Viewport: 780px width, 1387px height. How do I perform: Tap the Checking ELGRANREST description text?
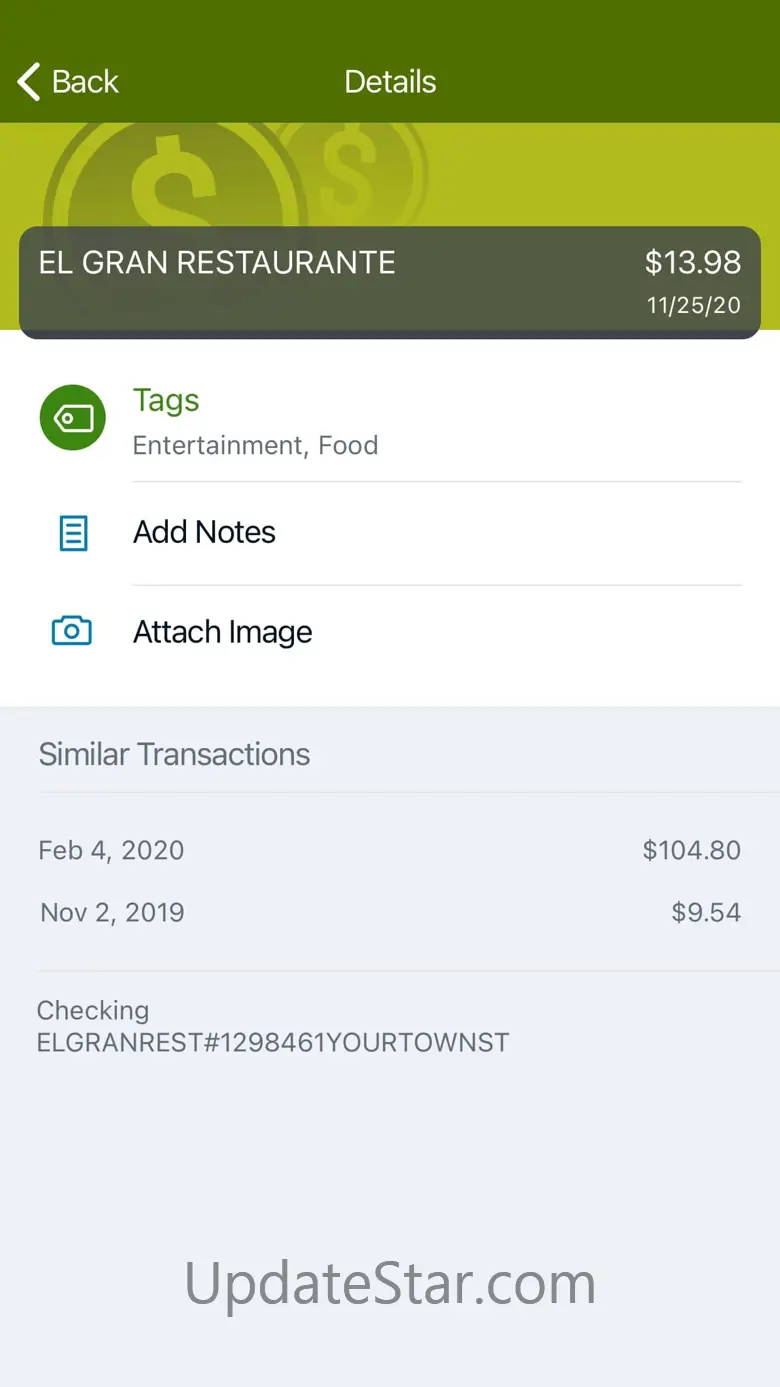point(273,1026)
